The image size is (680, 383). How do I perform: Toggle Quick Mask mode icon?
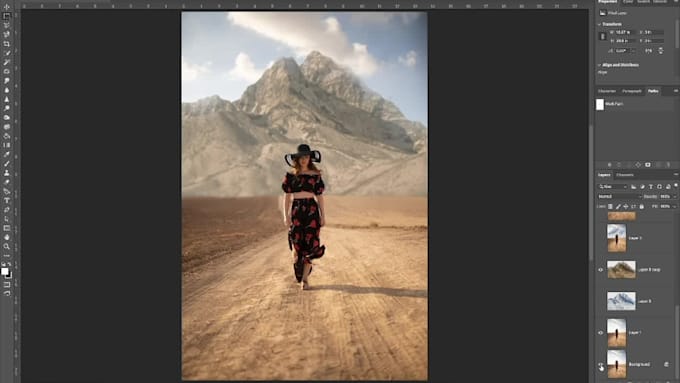(x=7, y=285)
